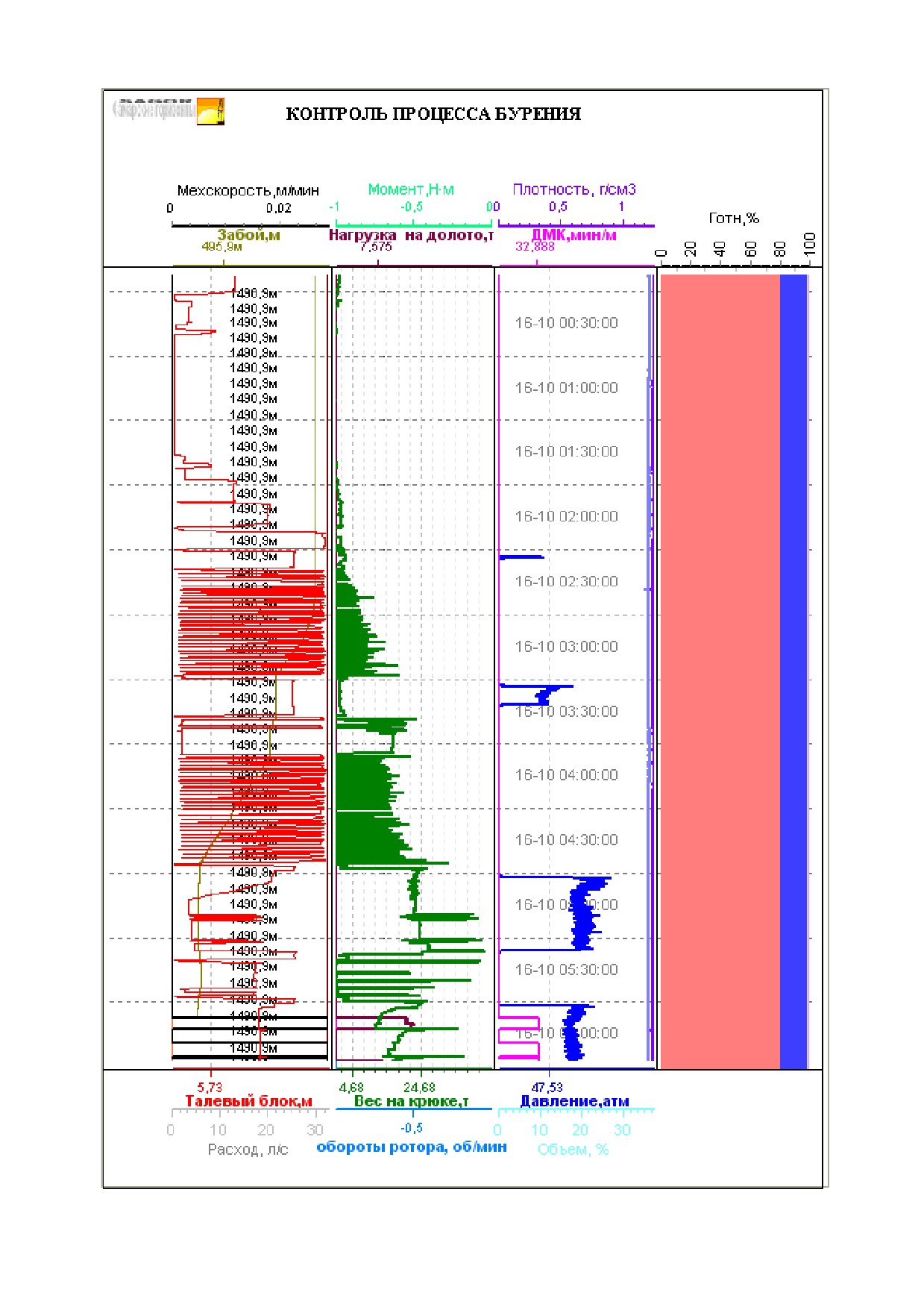Select the 'Момент,Н·м' scale label
The height and width of the screenshot is (1307, 924).
click(411, 190)
